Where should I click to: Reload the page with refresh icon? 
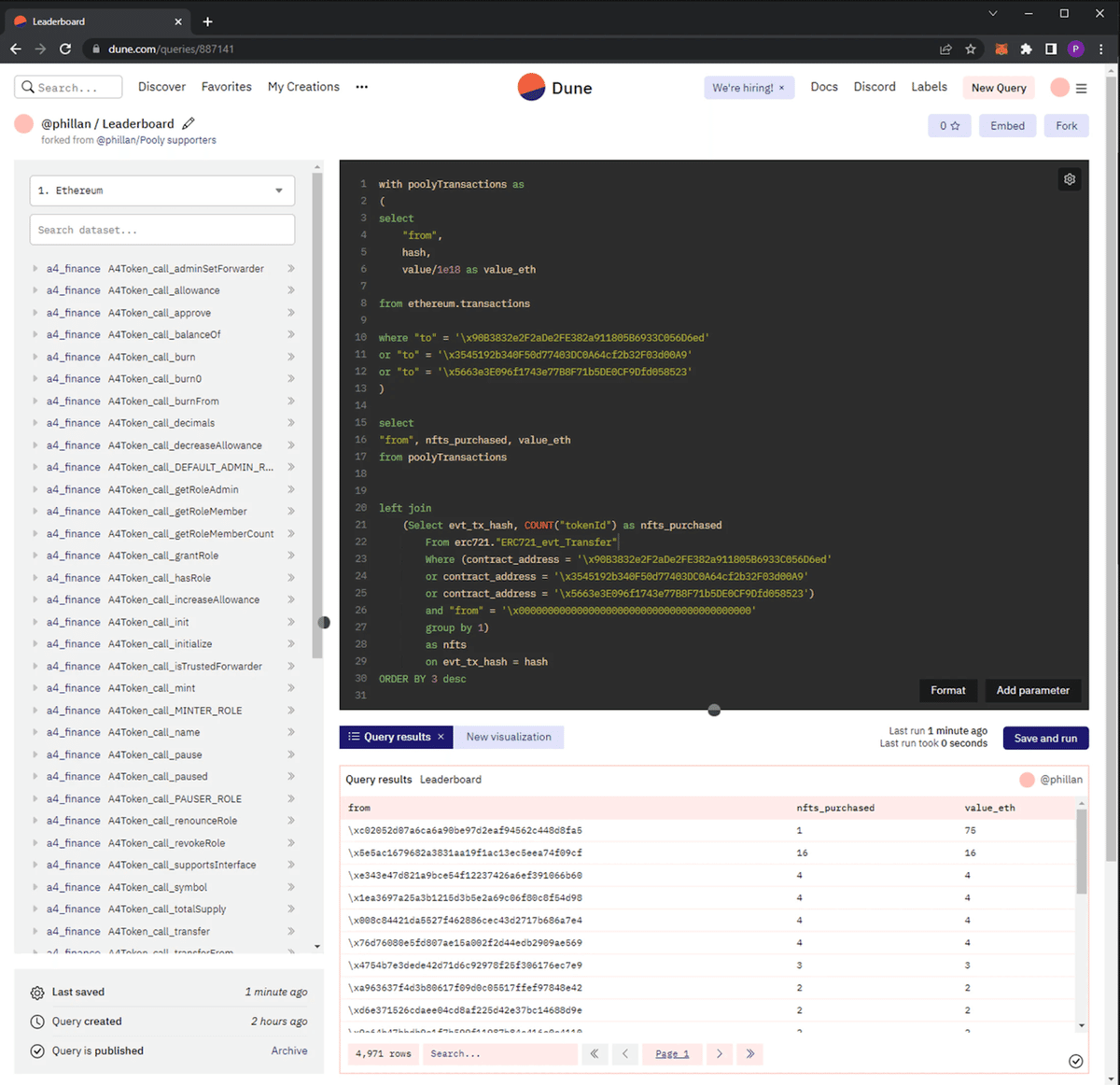pyautogui.click(x=65, y=49)
